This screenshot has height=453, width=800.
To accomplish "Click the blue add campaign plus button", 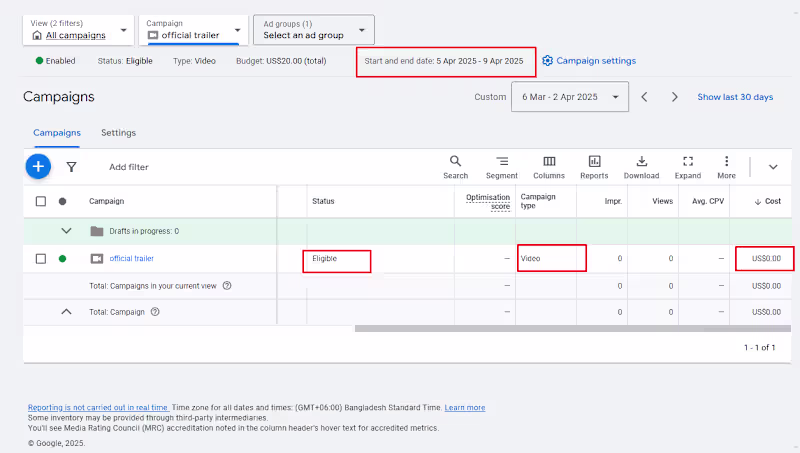I will [x=38, y=167].
